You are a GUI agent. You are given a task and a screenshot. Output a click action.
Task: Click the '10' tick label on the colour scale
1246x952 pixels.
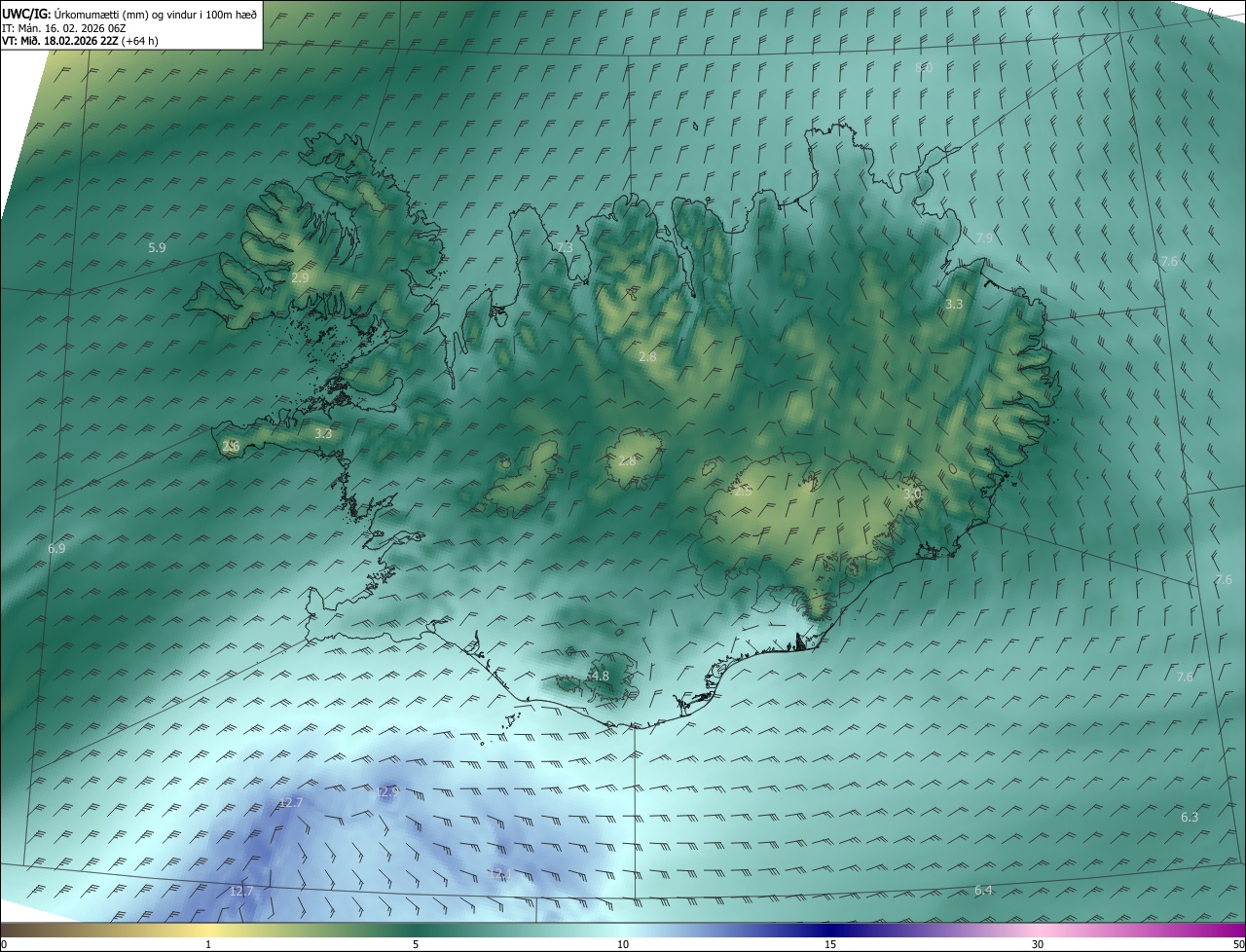pyautogui.click(x=623, y=945)
